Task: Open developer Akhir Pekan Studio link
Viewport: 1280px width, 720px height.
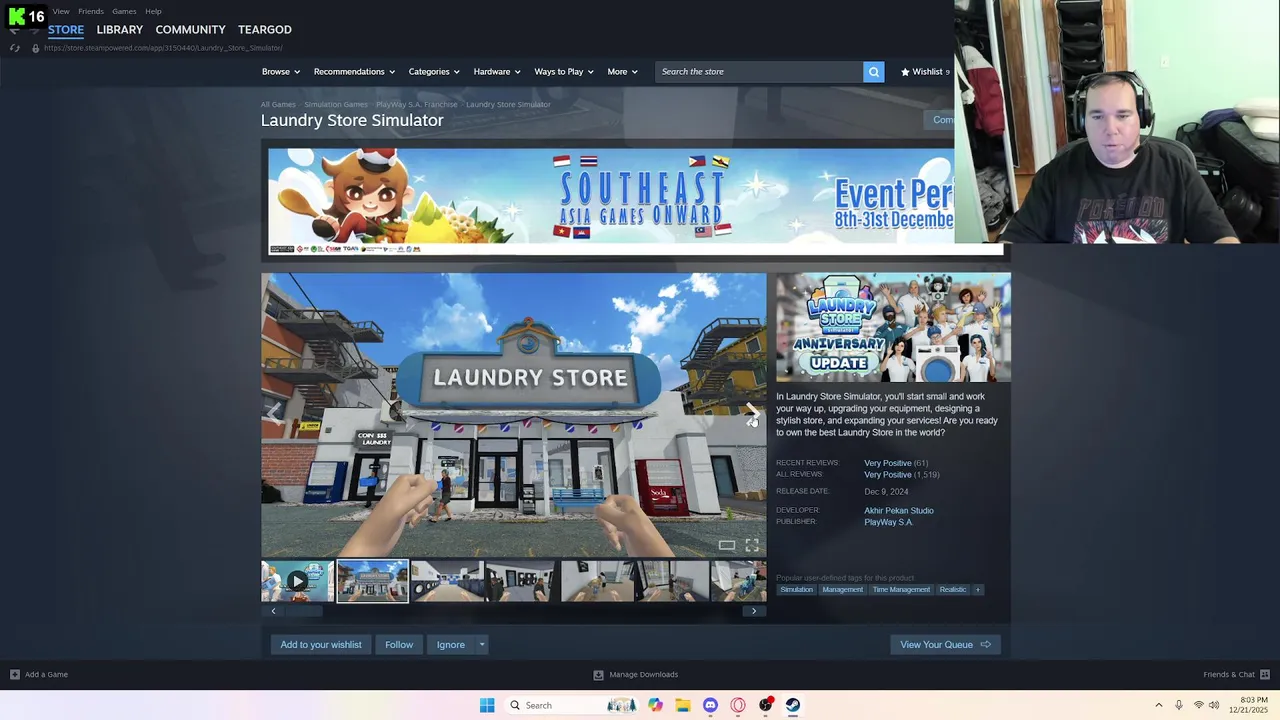Action: 899,511
